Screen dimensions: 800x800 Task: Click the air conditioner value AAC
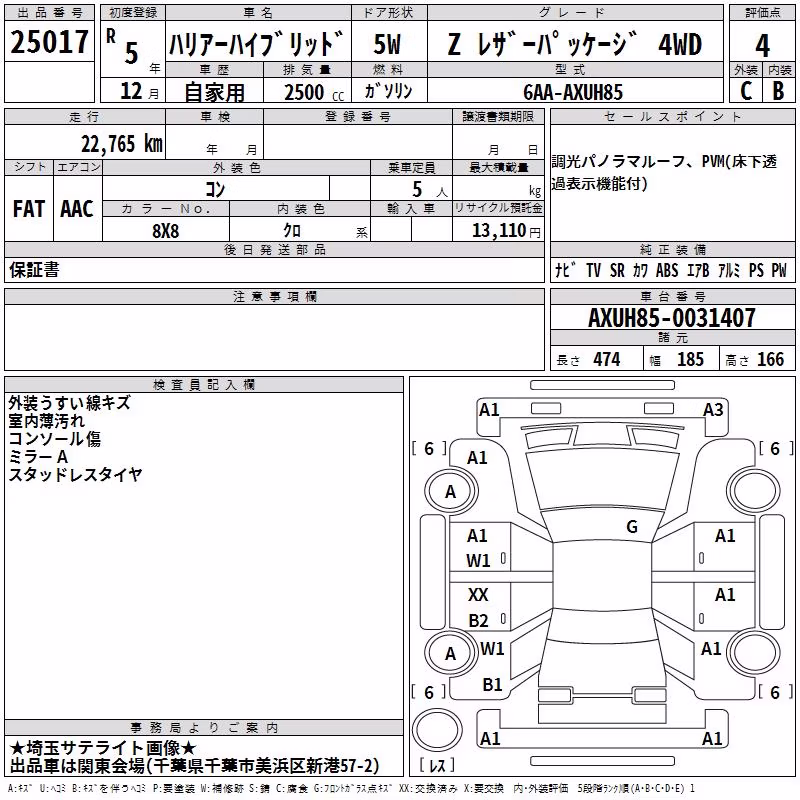[77, 209]
